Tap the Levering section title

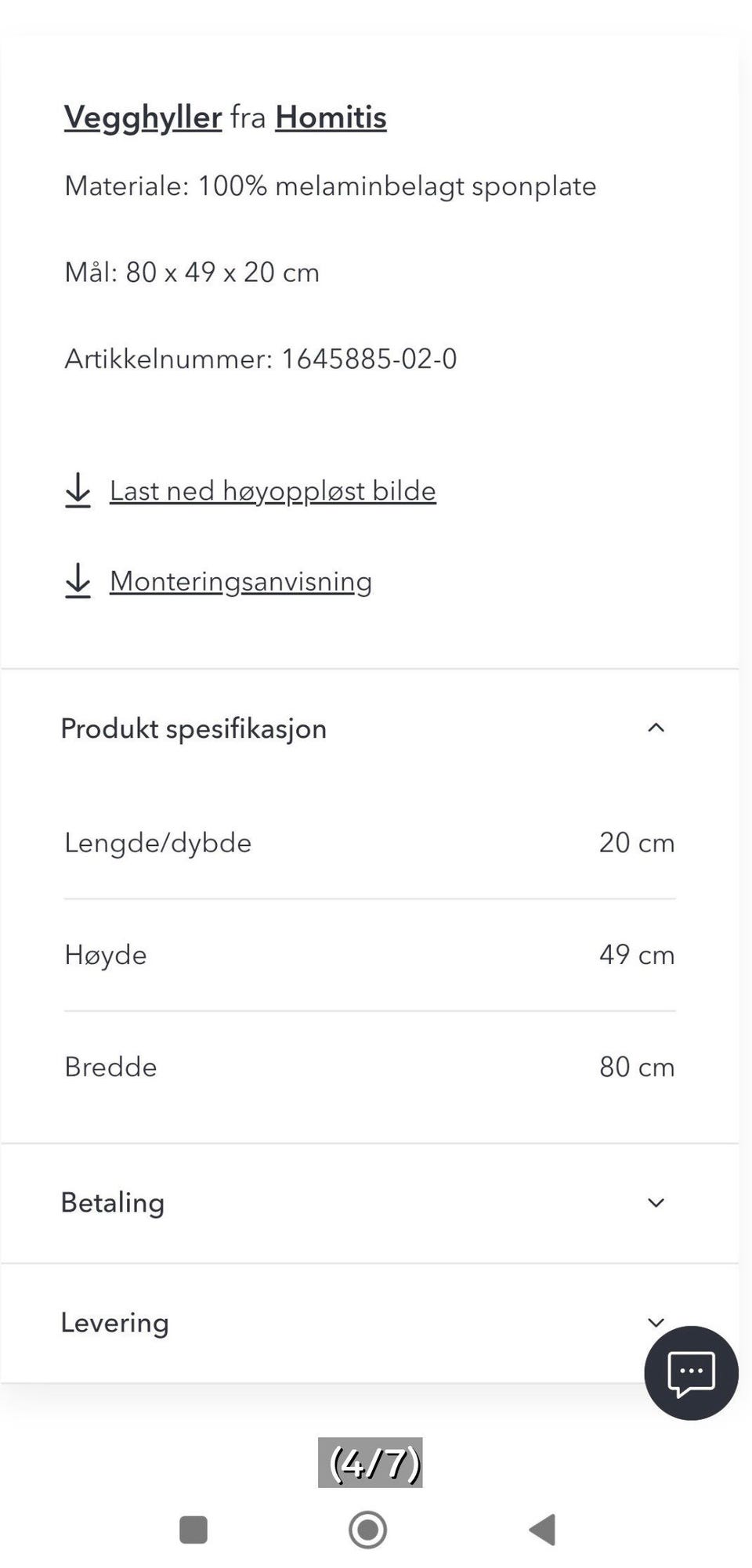click(115, 1323)
